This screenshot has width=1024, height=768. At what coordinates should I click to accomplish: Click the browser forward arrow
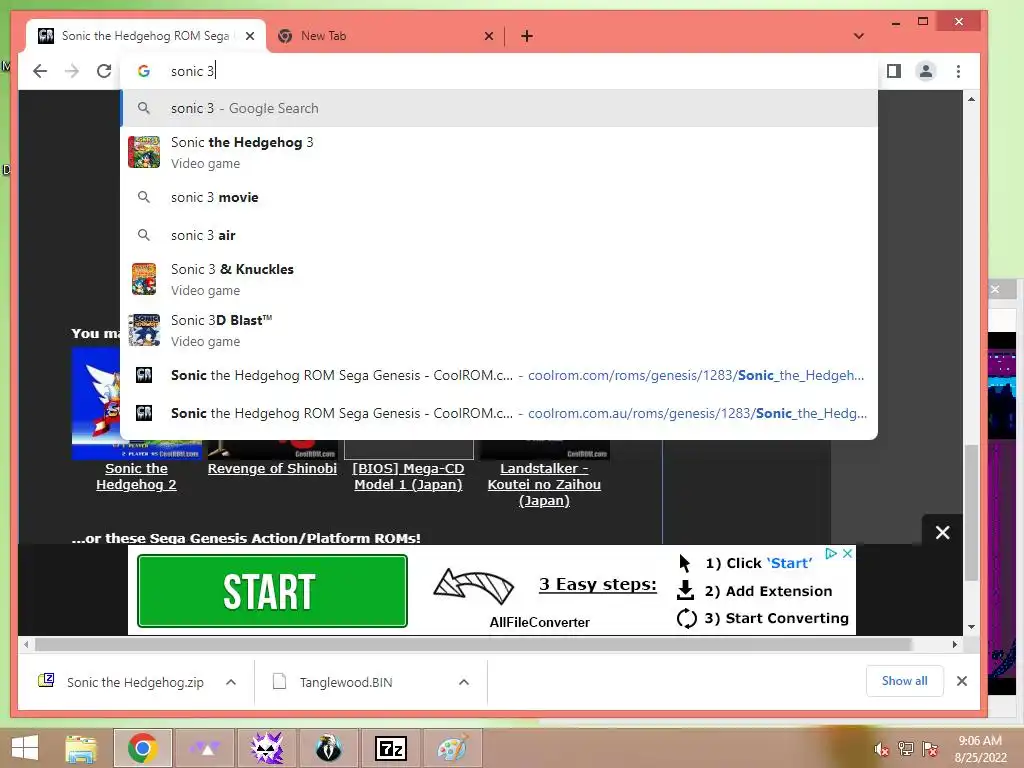pyautogui.click(x=72, y=71)
